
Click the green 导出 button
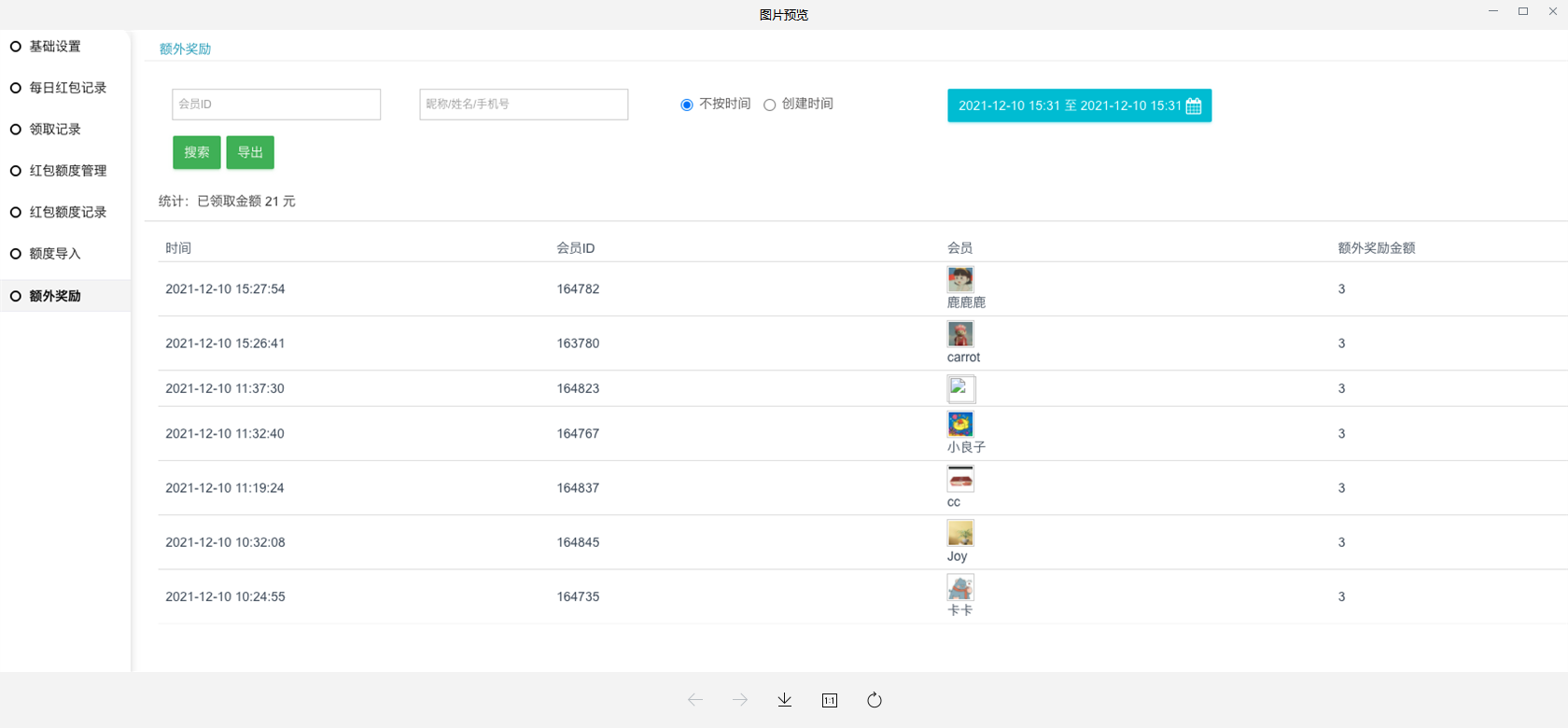click(x=250, y=152)
